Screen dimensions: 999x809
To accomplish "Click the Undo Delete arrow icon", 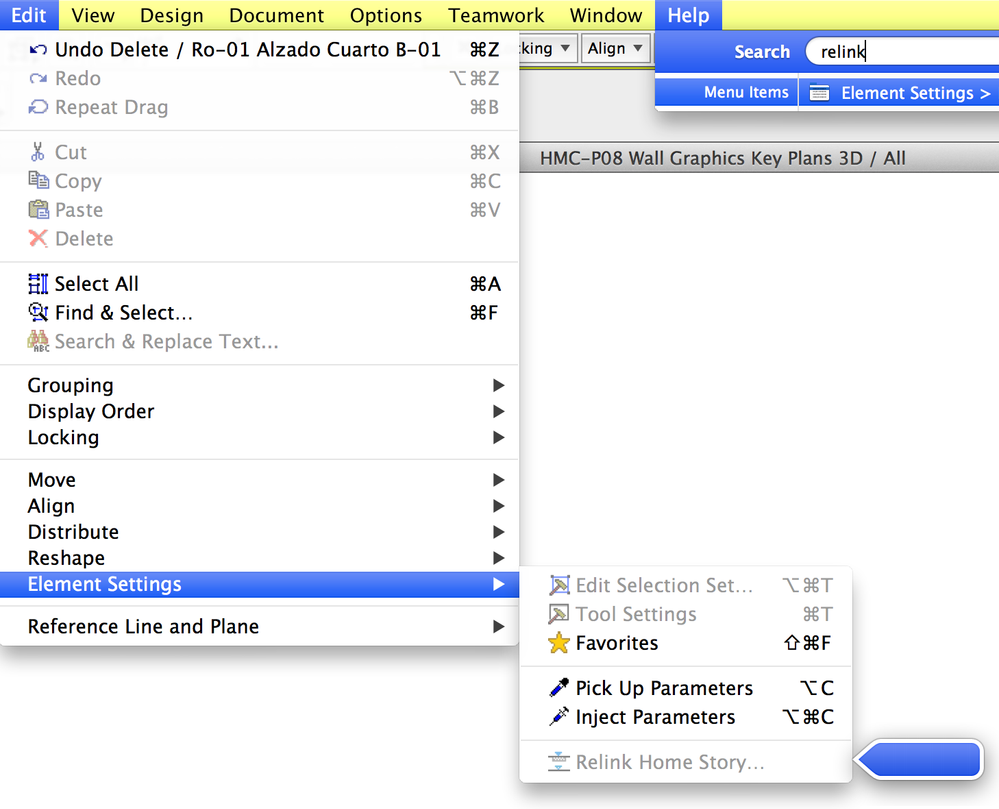I will point(38,50).
